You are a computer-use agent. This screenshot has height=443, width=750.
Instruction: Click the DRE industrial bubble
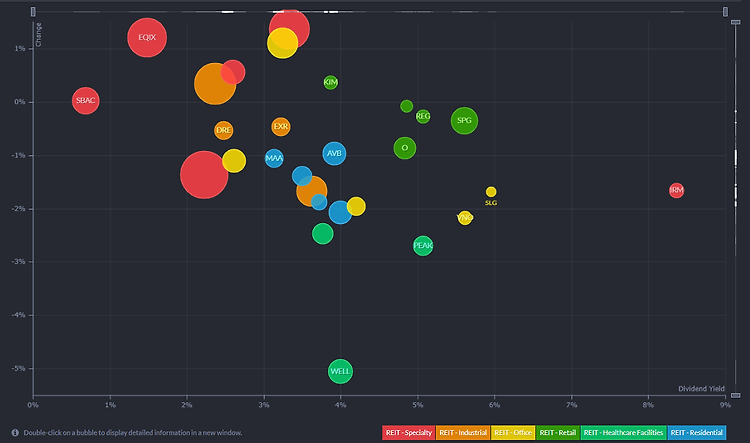point(223,130)
